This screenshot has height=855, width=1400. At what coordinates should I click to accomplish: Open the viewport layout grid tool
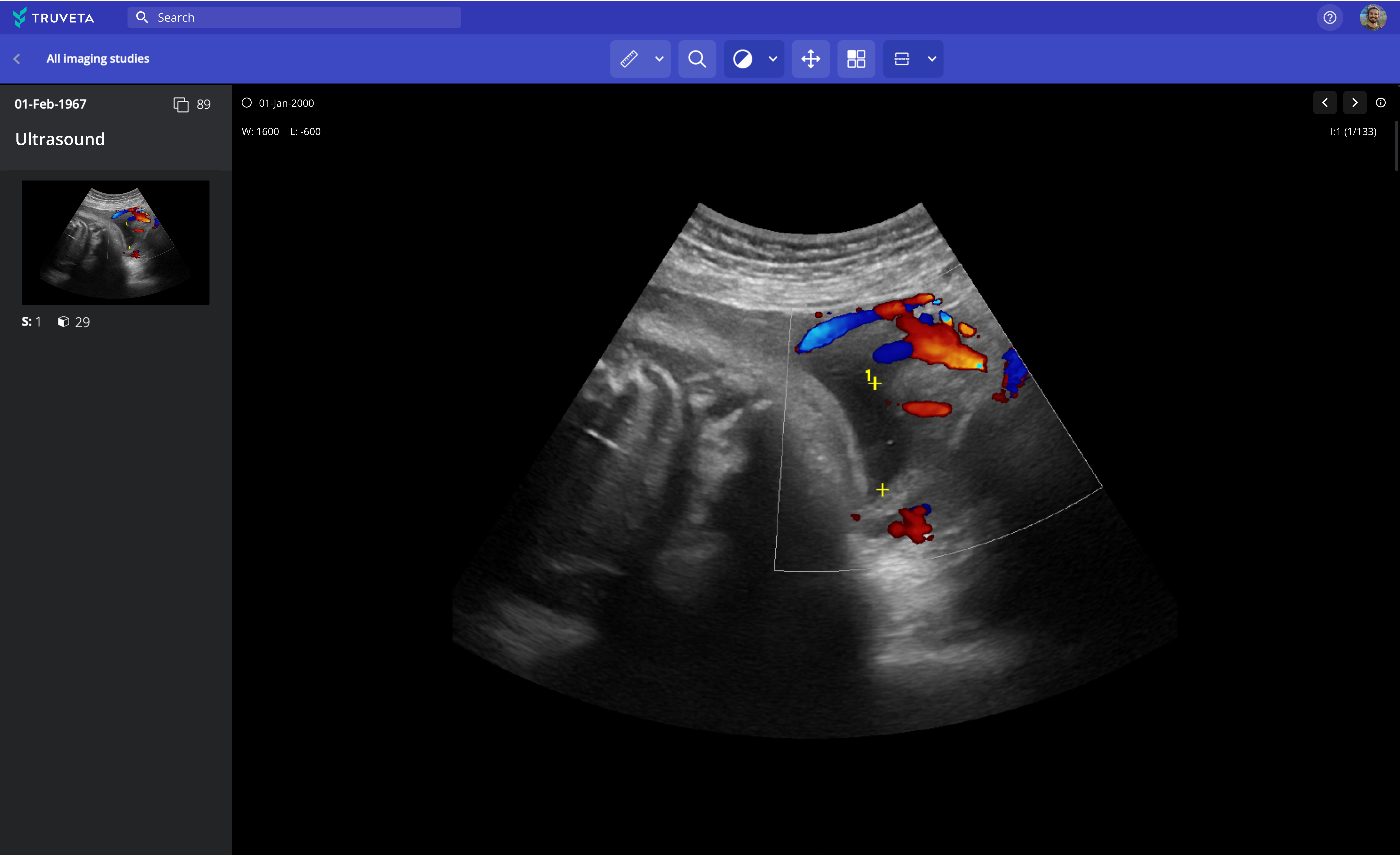(x=856, y=59)
